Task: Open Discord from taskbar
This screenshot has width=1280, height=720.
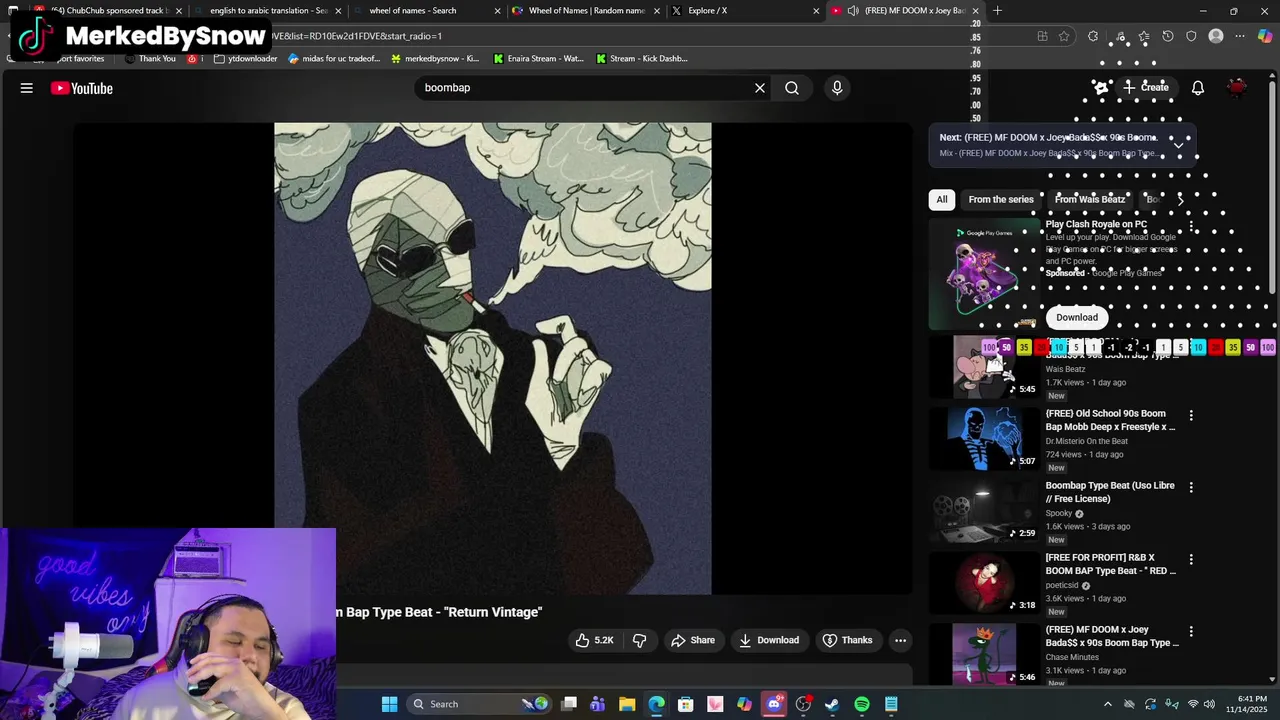Action: coord(773,704)
